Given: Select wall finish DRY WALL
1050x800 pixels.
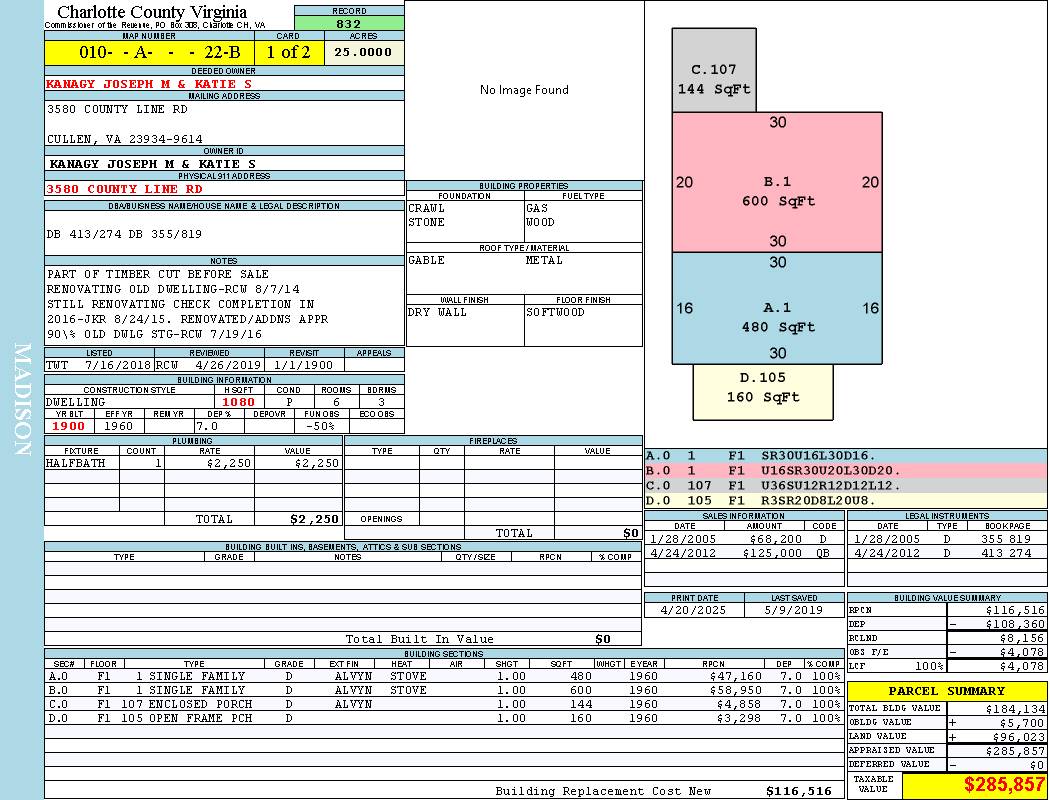Looking at the screenshot, I should point(437,313).
